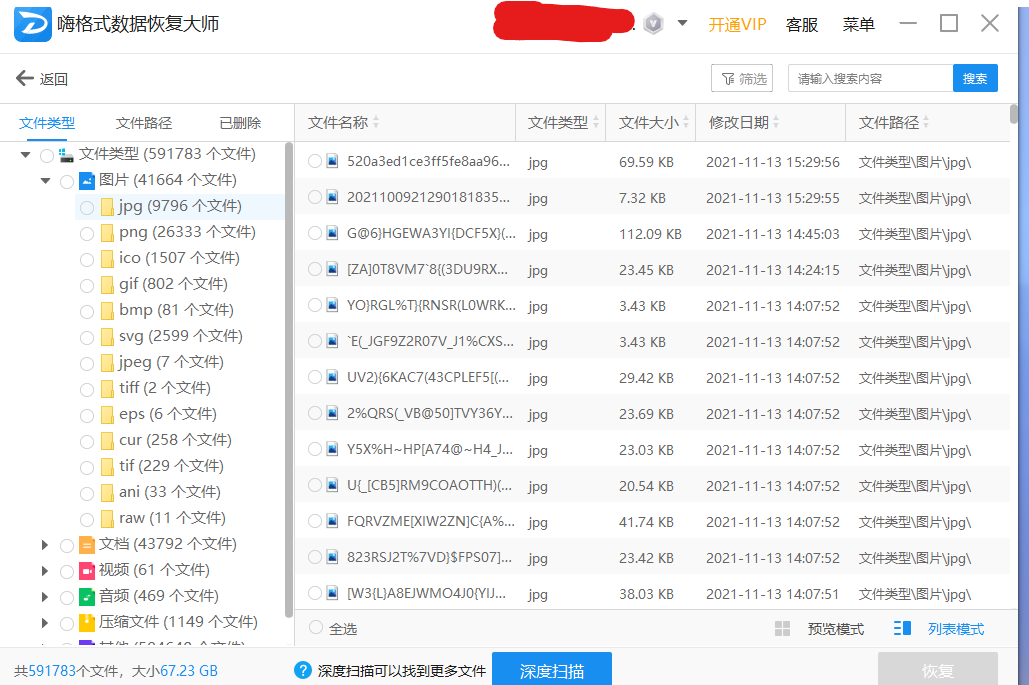Click the list mode icon
1029x685 pixels.
click(902, 629)
